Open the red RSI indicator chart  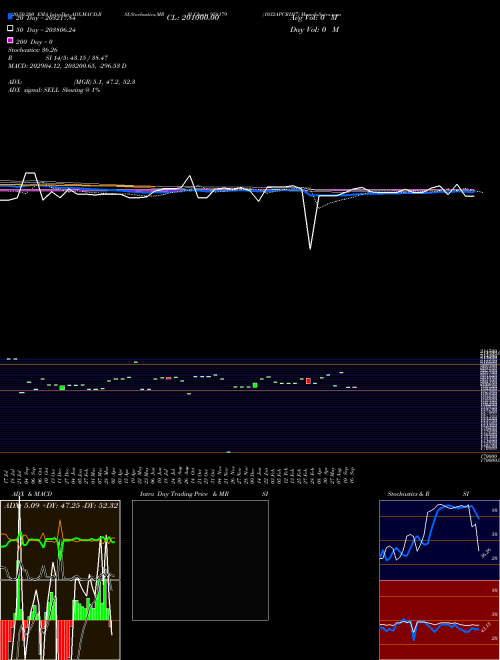[x=439, y=620]
